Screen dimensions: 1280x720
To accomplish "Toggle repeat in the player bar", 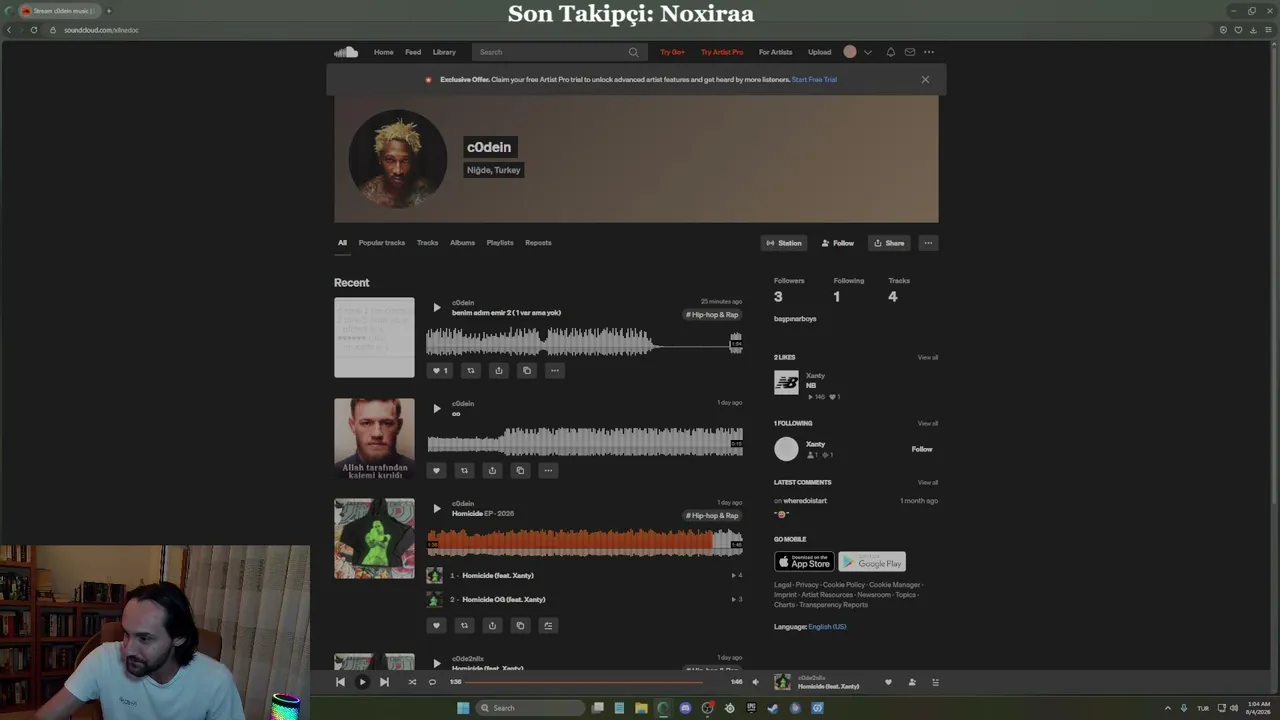I will tap(432, 682).
